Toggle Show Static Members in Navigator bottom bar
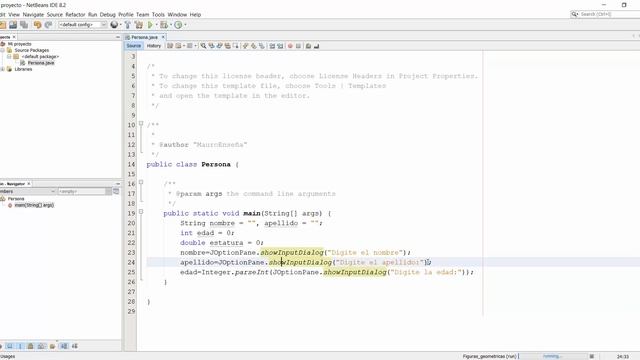The image size is (640, 360). [20, 346]
